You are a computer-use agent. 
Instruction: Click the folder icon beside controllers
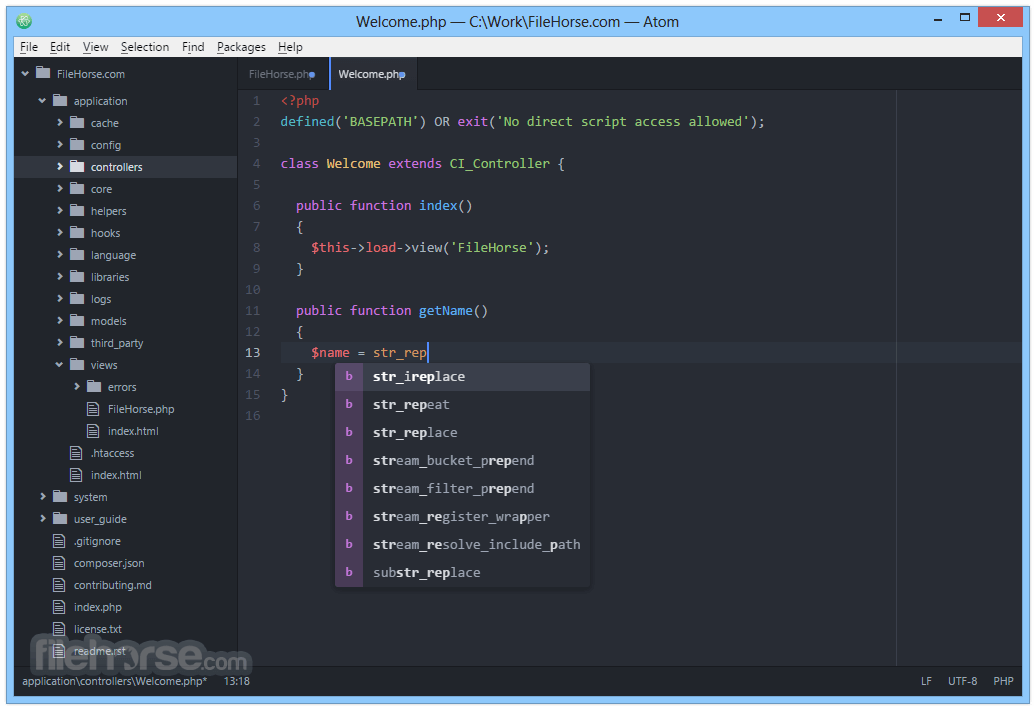77,167
